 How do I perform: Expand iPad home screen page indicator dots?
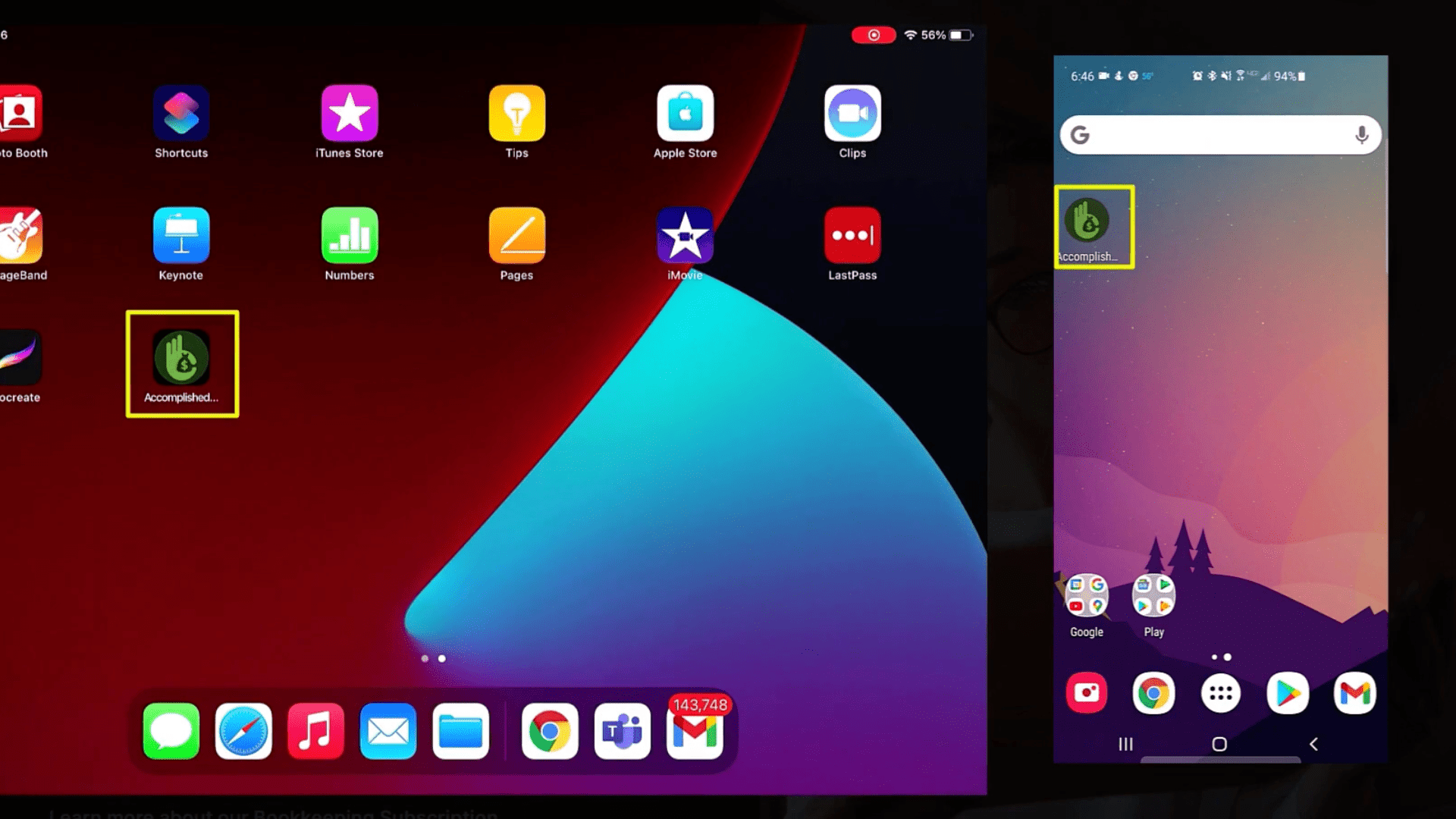click(x=433, y=658)
